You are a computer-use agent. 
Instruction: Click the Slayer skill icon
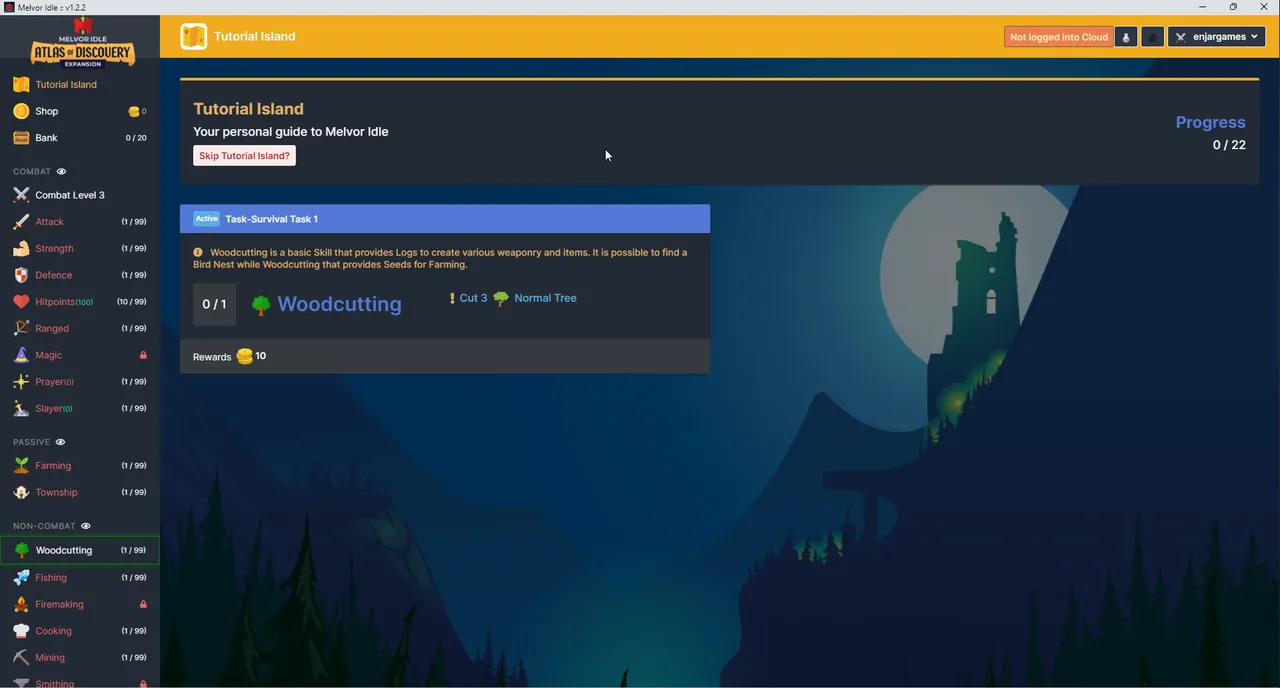pos(21,408)
